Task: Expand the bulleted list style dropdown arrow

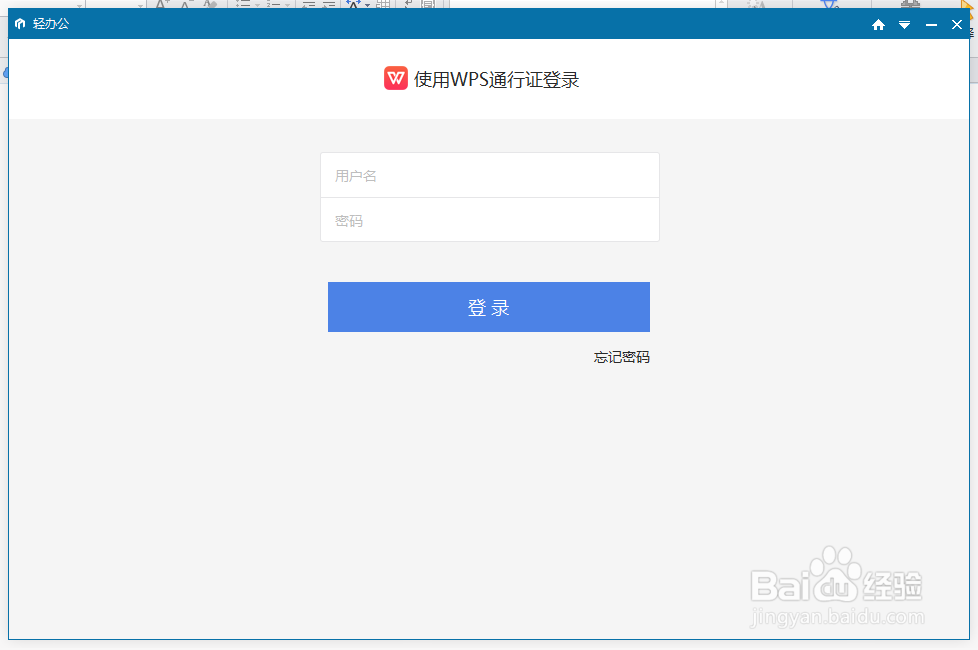Action: click(x=257, y=4)
